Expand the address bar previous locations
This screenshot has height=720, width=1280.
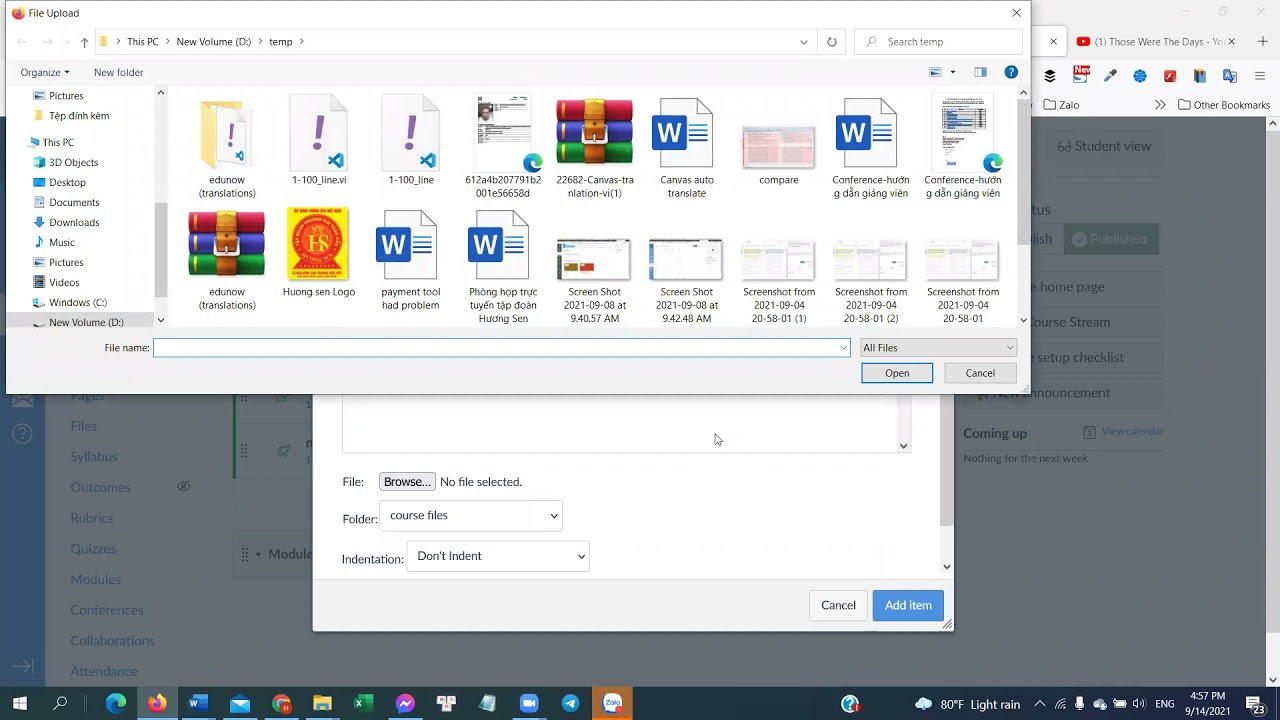[804, 42]
